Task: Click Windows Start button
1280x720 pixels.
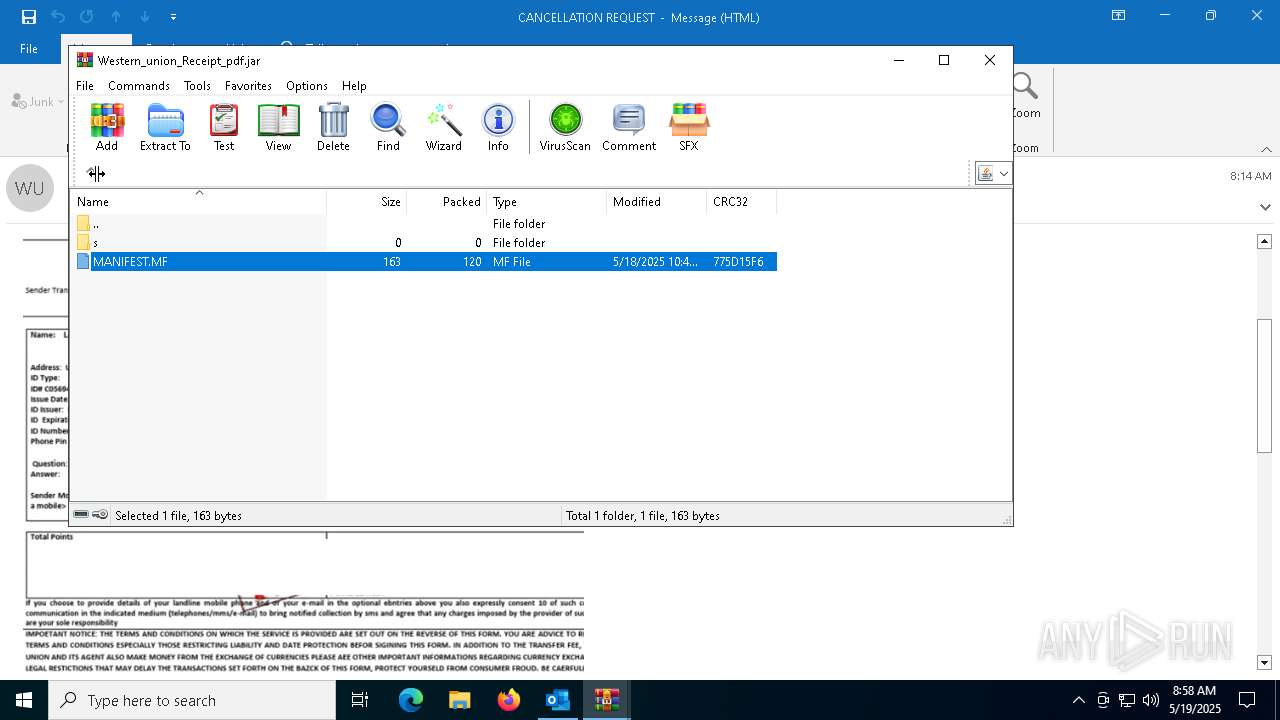Action: pos(24,700)
